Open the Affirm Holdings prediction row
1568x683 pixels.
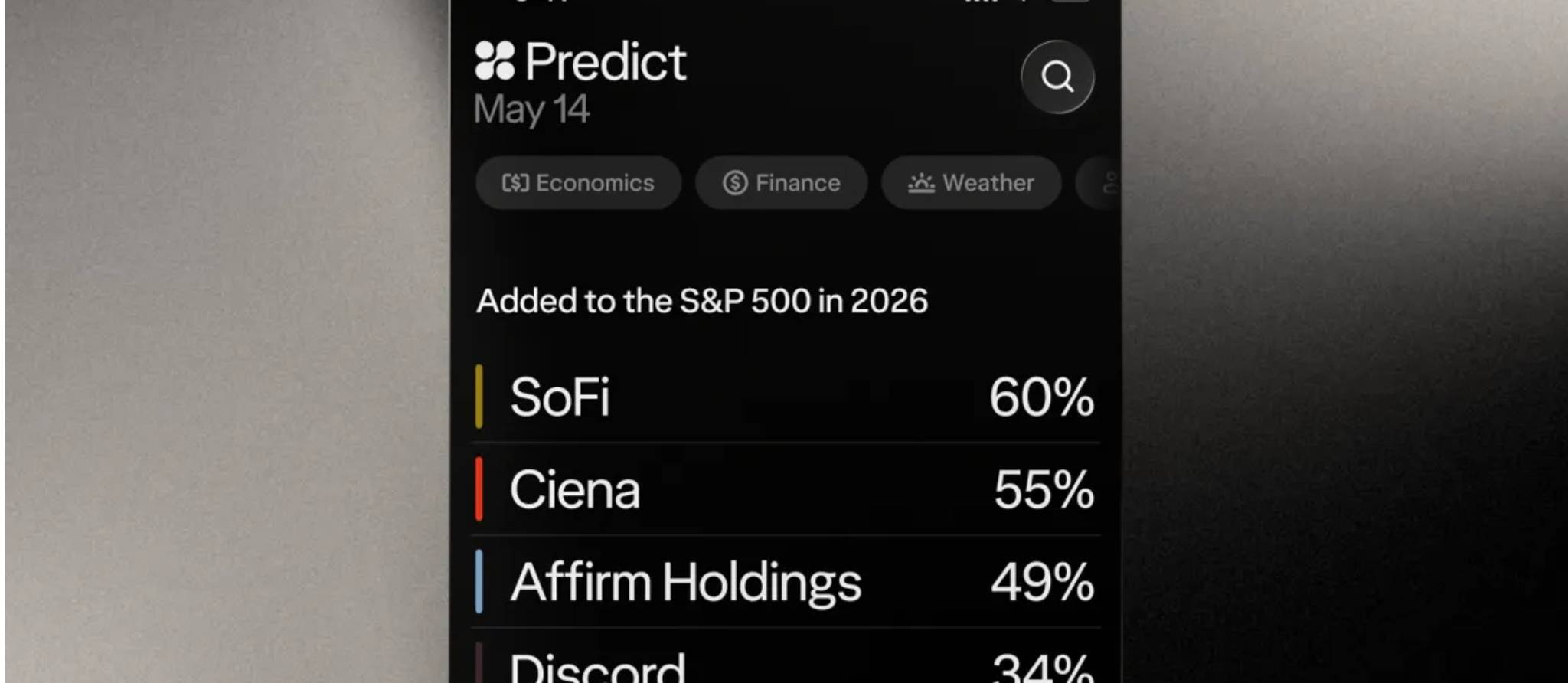[786, 582]
